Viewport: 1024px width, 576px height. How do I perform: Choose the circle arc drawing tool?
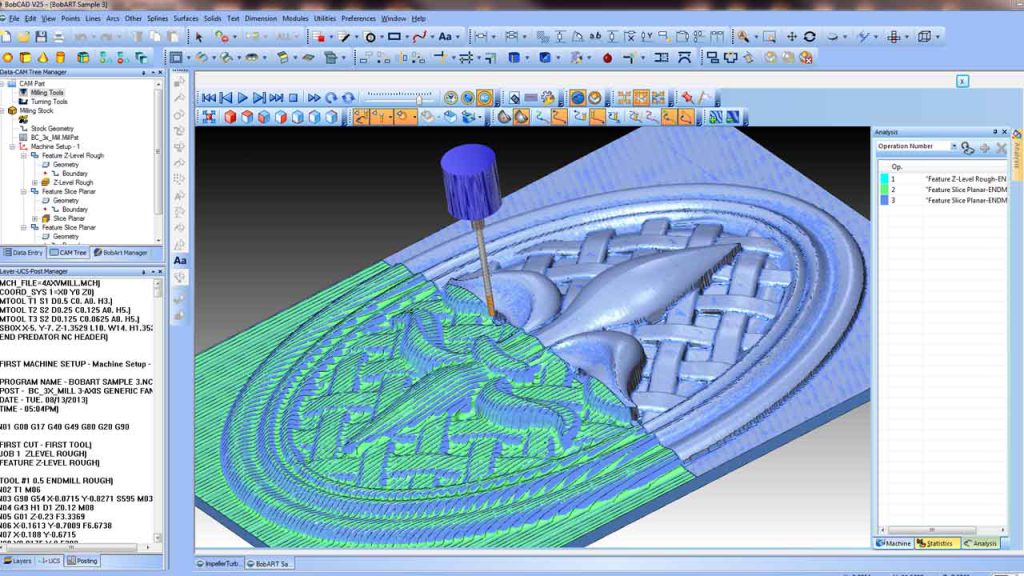(370, 37)
